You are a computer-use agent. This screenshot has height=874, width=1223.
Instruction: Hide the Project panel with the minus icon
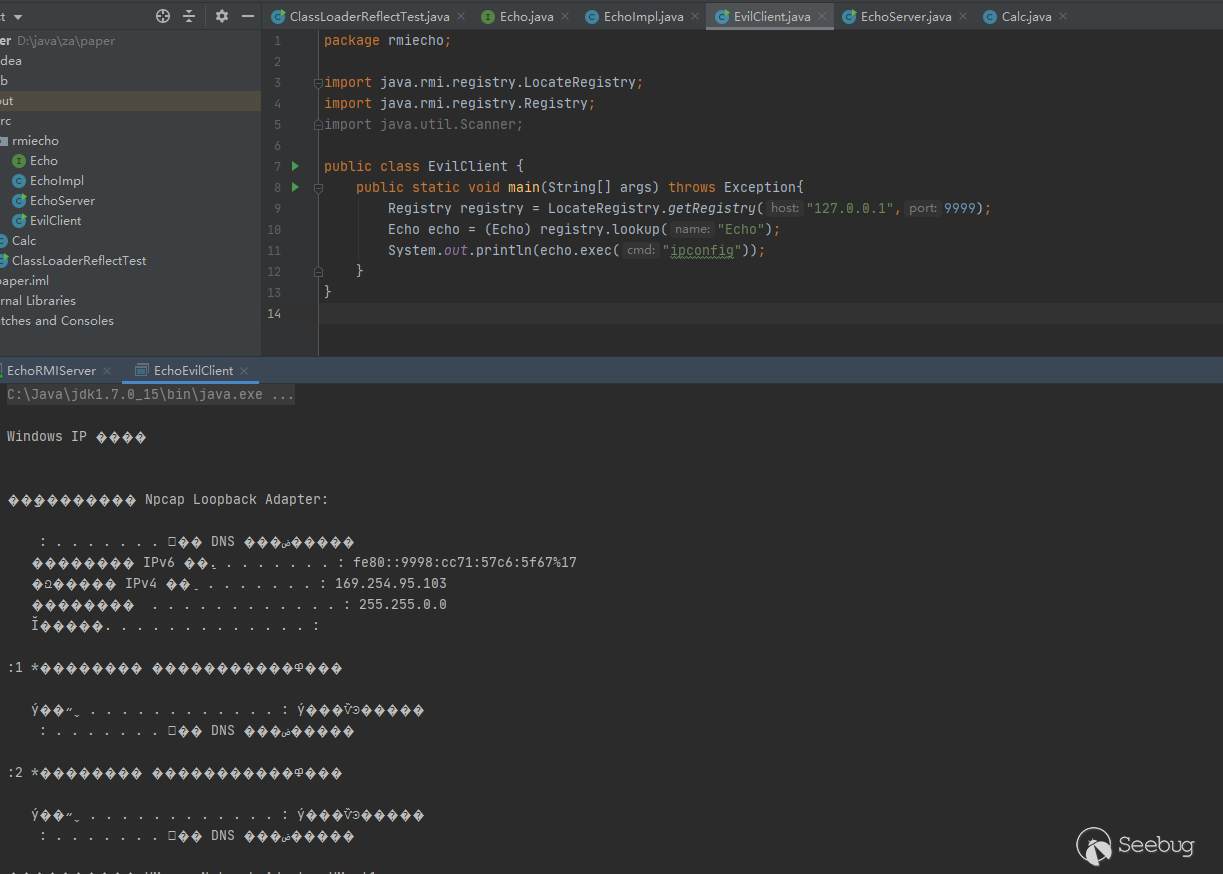click(x=248, y=16)
